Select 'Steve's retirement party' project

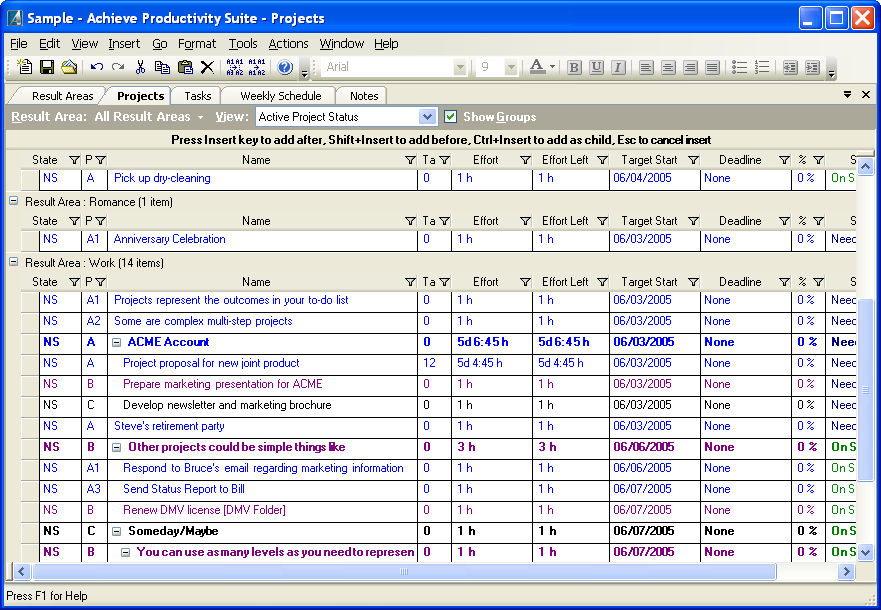169,426
